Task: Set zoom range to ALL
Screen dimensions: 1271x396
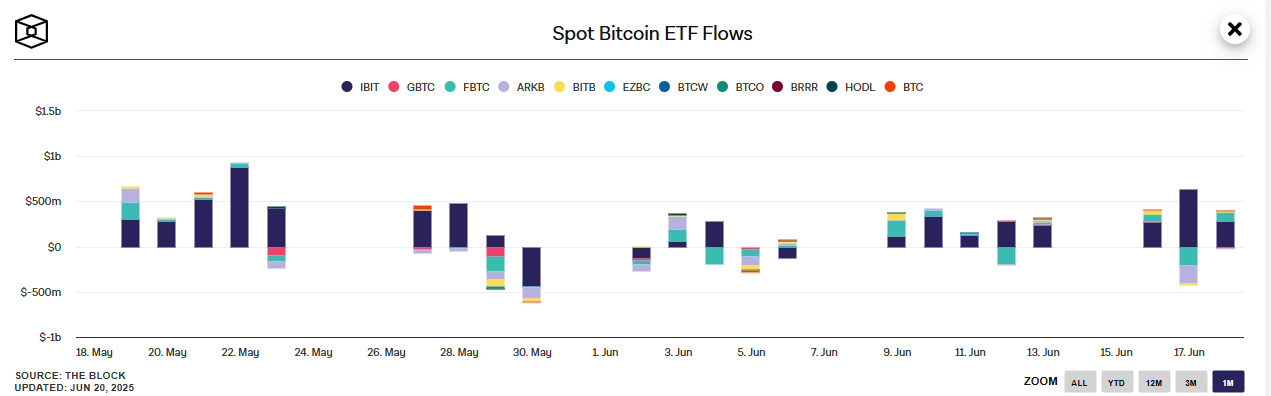Action: [x=1079, y=382]
